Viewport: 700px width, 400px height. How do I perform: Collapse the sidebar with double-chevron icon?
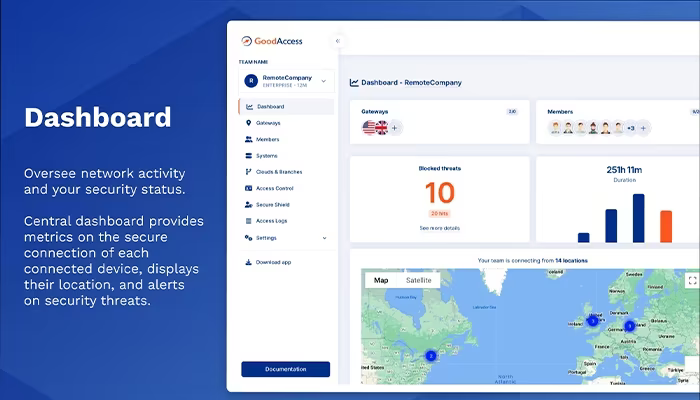pyautogui.click(x=338, y=41)
